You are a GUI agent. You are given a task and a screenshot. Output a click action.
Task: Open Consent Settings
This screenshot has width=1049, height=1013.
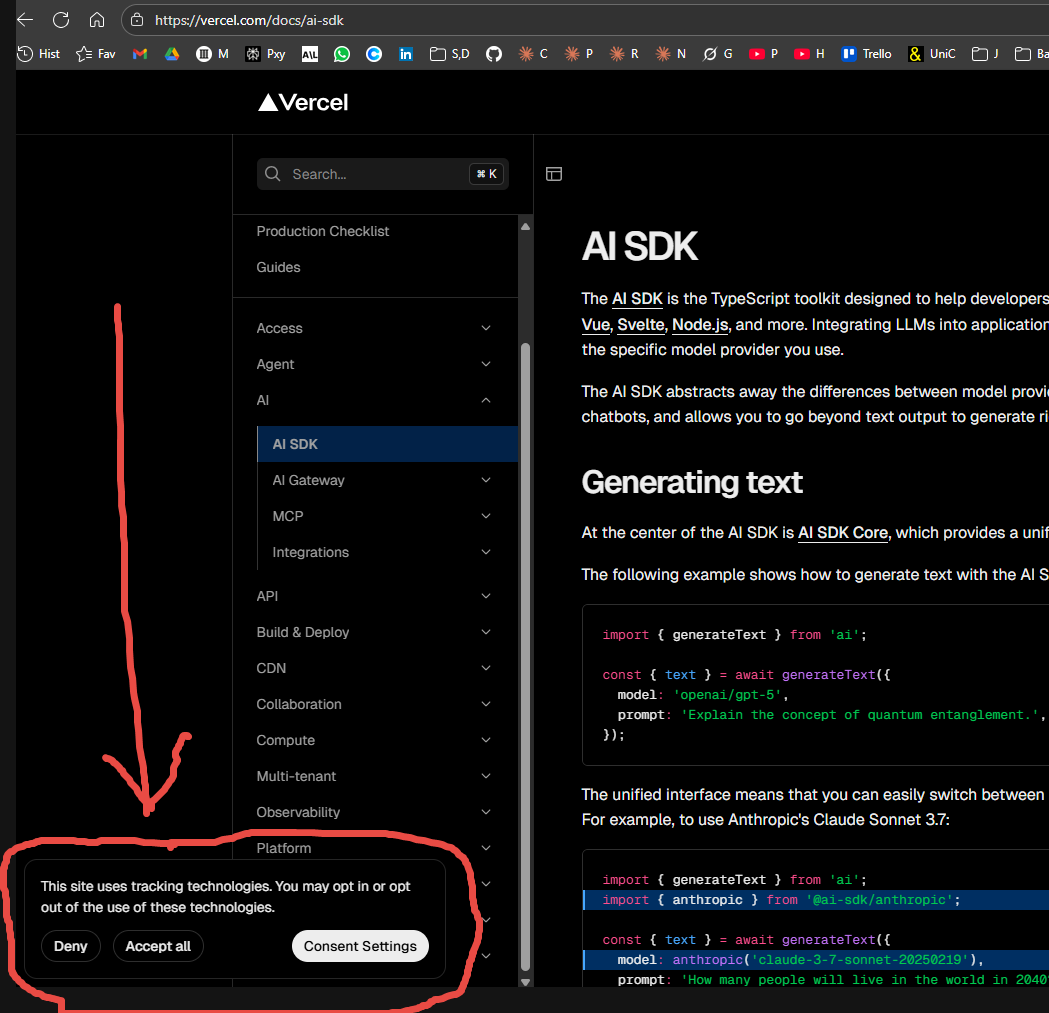(360, 946)
